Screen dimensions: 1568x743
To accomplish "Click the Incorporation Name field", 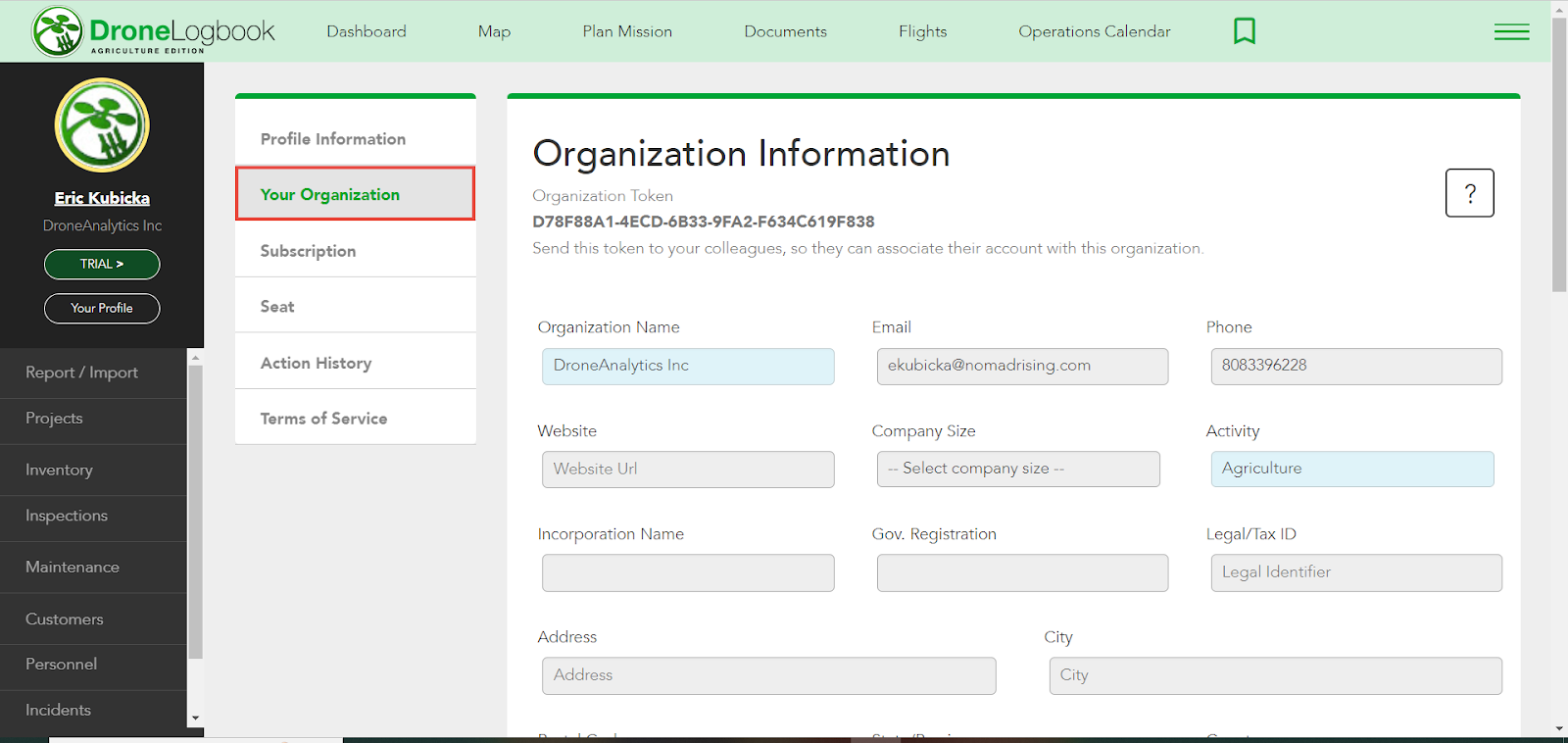I will point(688,572).
